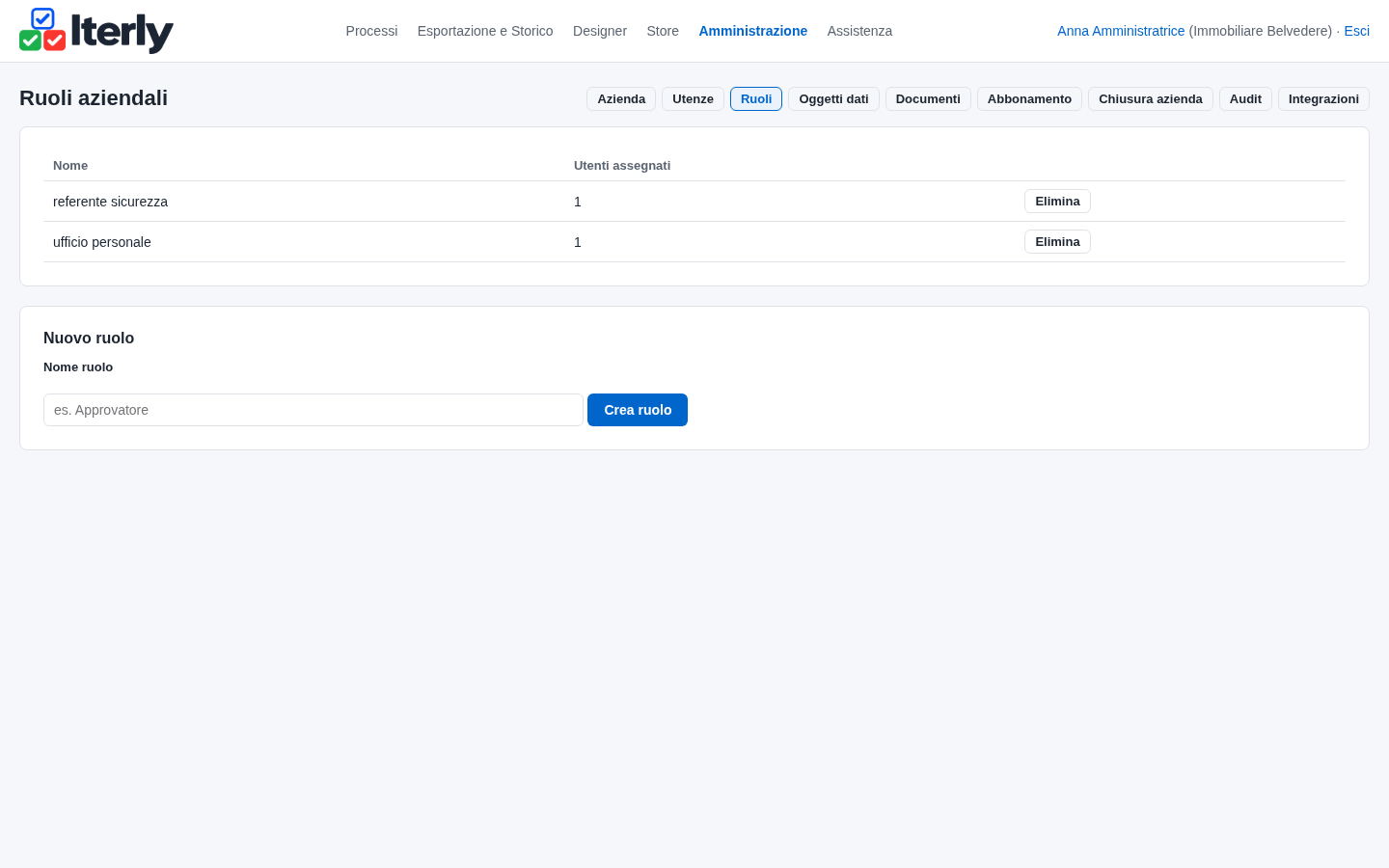Open the Abbonamento tab
The width and height of the screenshot is (1389, 868).
pyautogui.click(x=1029, y=99)
